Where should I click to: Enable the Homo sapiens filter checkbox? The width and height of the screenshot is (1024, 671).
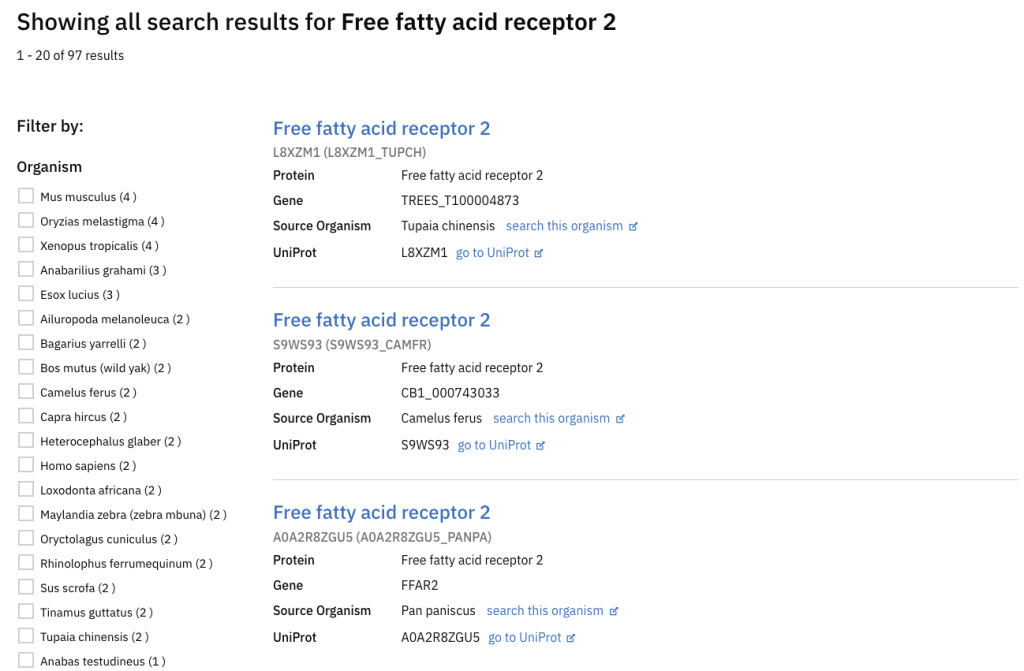tap(26, 465)
